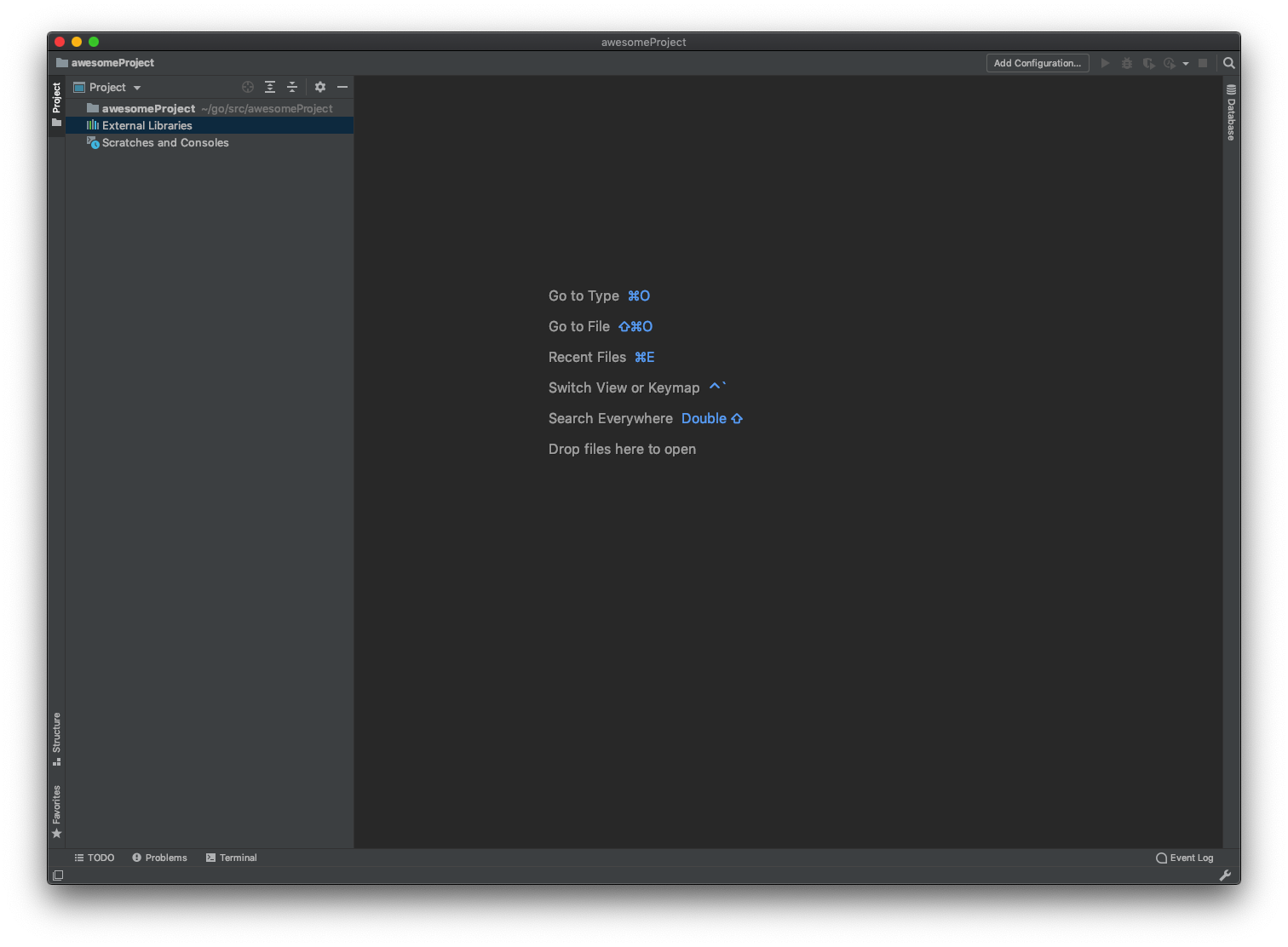Click the 'Go to File' hint text

[x=579, y=326]
